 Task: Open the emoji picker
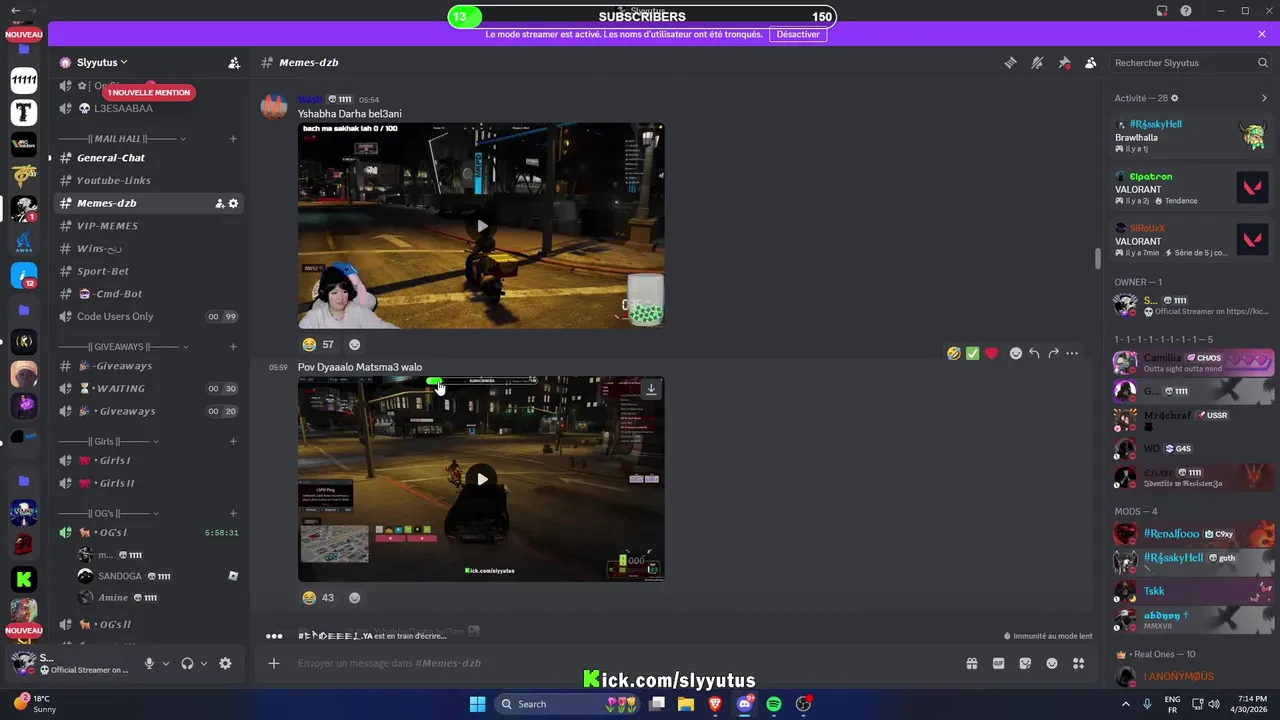[x=1052, y=663]
